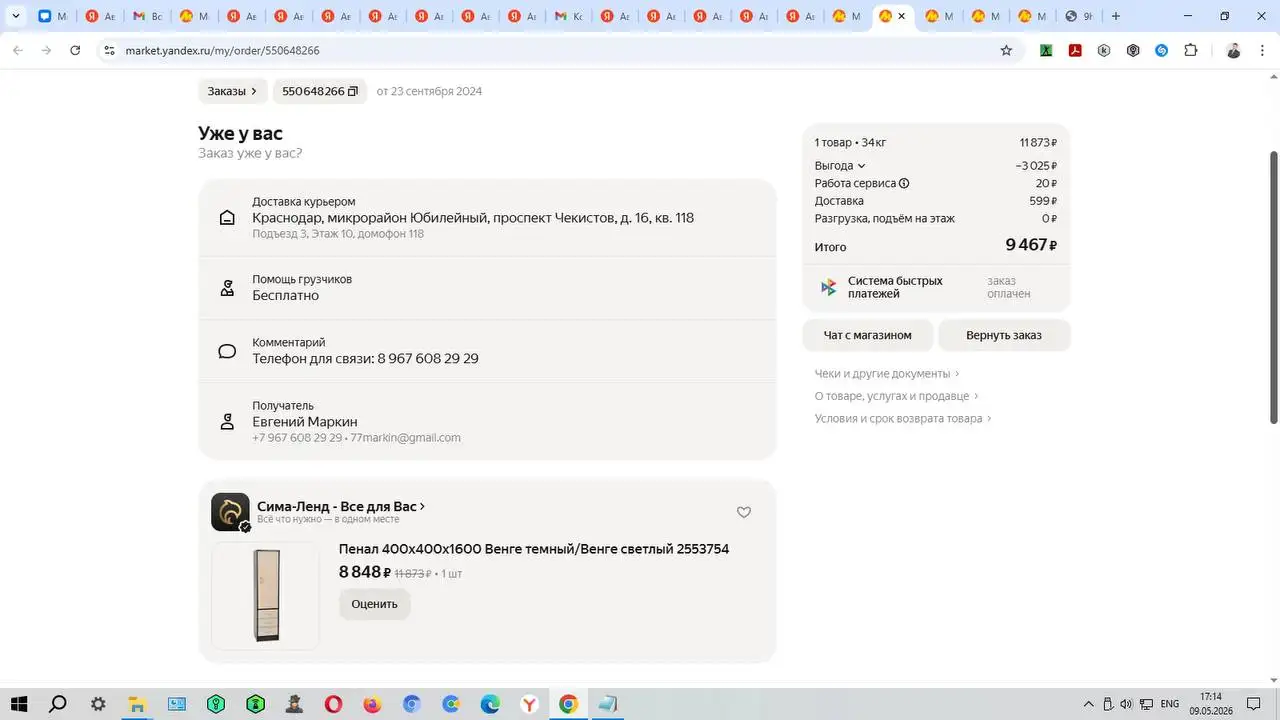Open the Сима-Ленд store logo

tap(230, 512)
